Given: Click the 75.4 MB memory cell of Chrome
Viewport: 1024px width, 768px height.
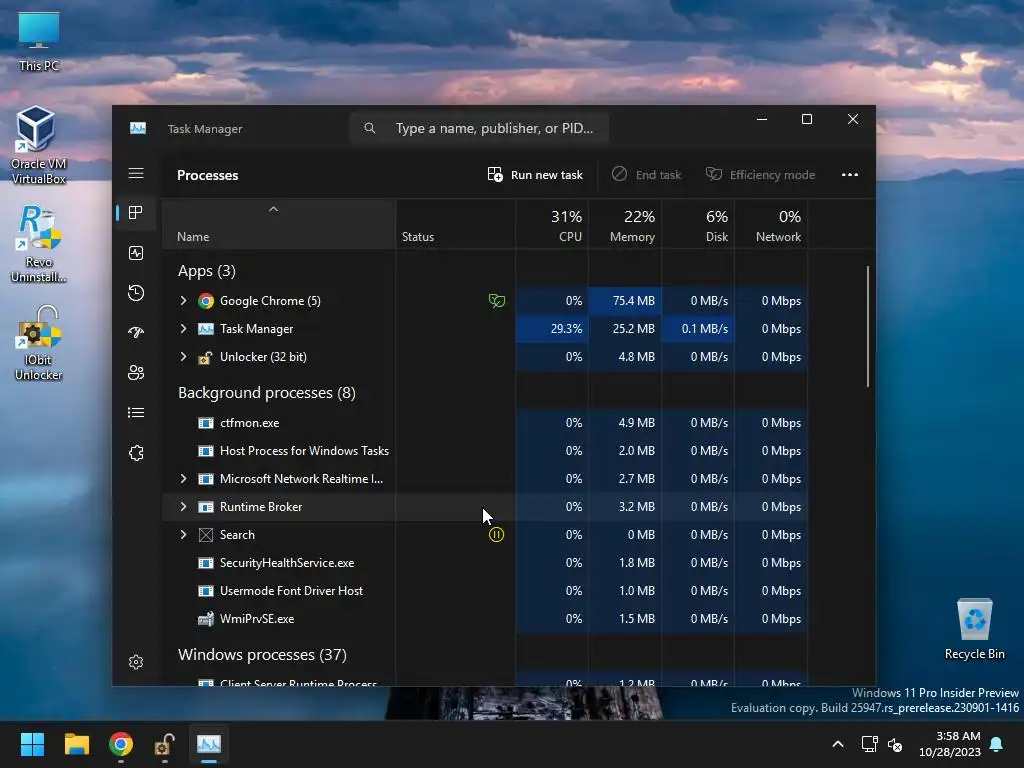Looking at the screenshot, I should (x=625, y=301).
